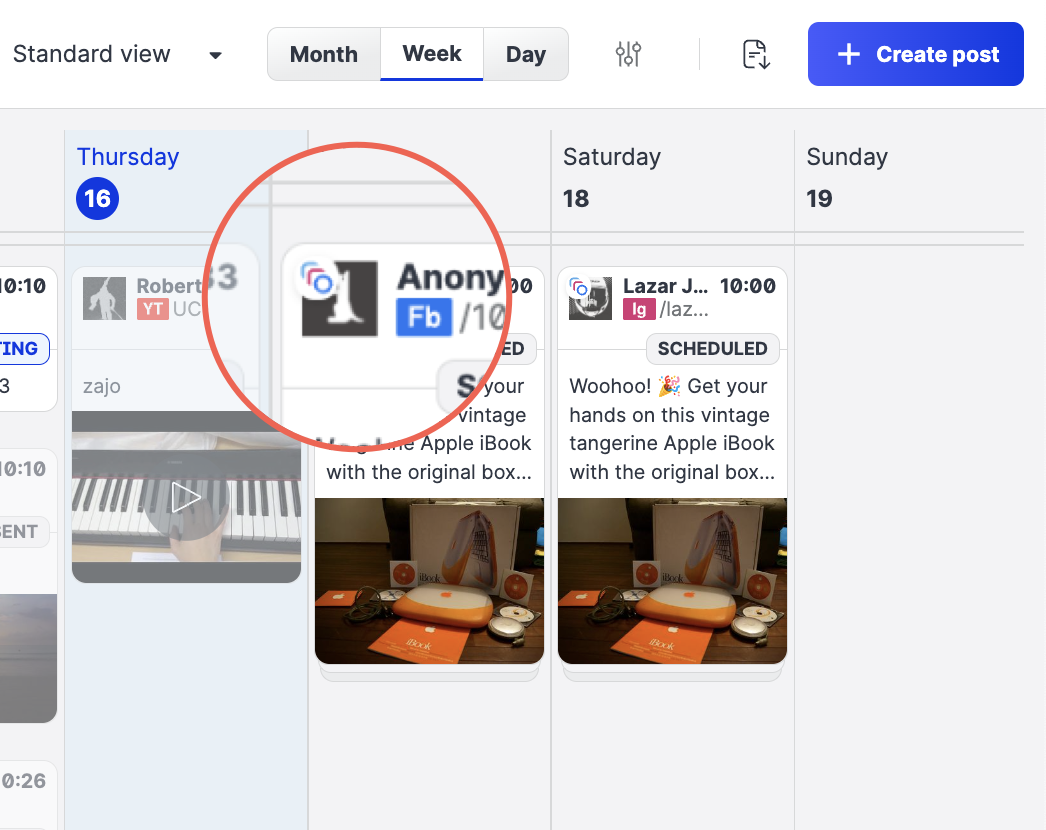Click the Ig network badge on Lazar post
The height and width of the screenshot is (830, 1046).
pos(638,310)
